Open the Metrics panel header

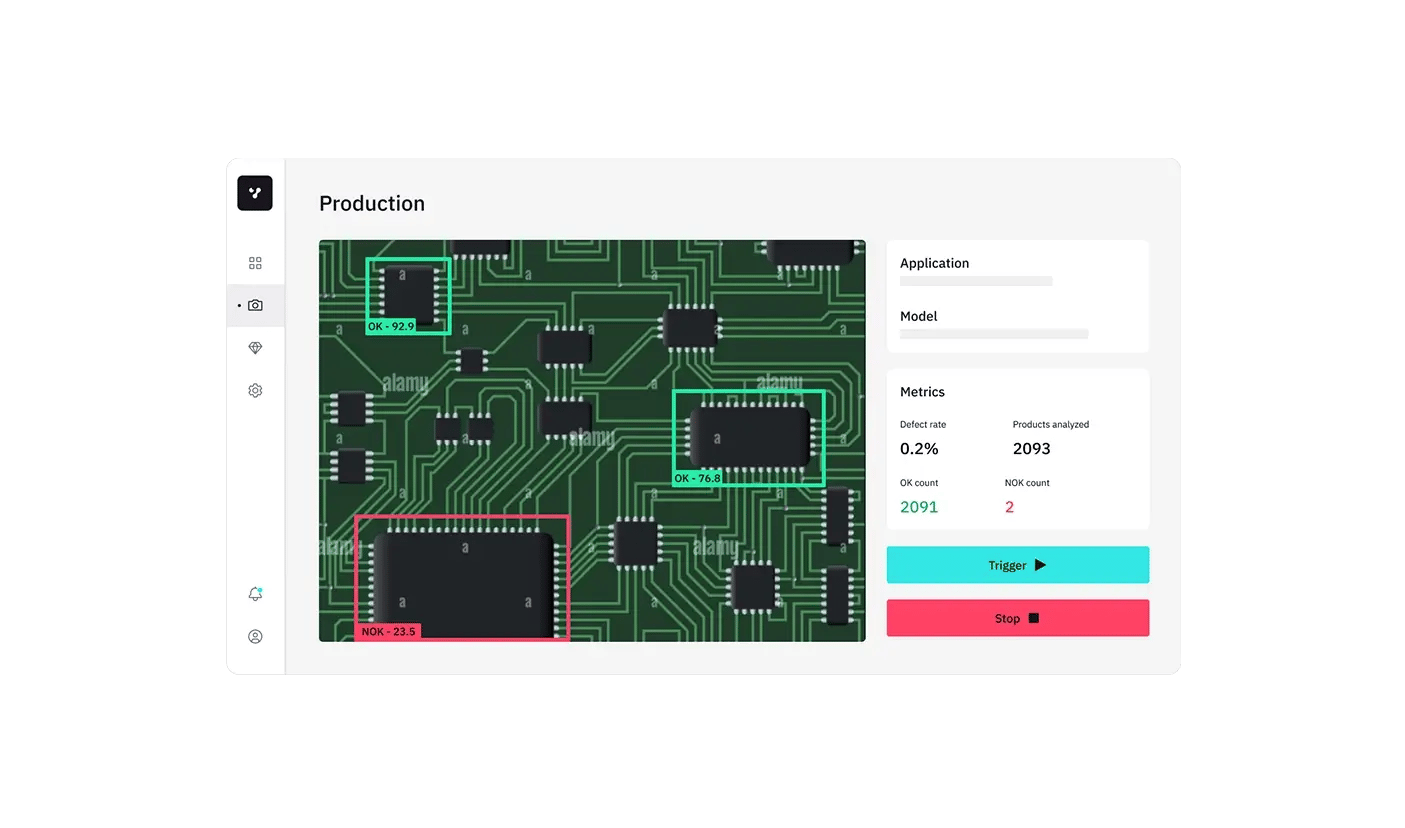921,392
